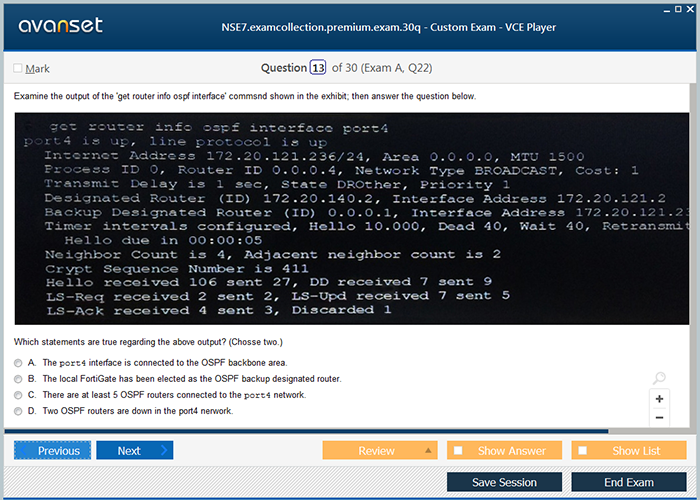Choose option B about backup designated router
Viewport: 700px width, 500px height.
click(x=18, y=379)
